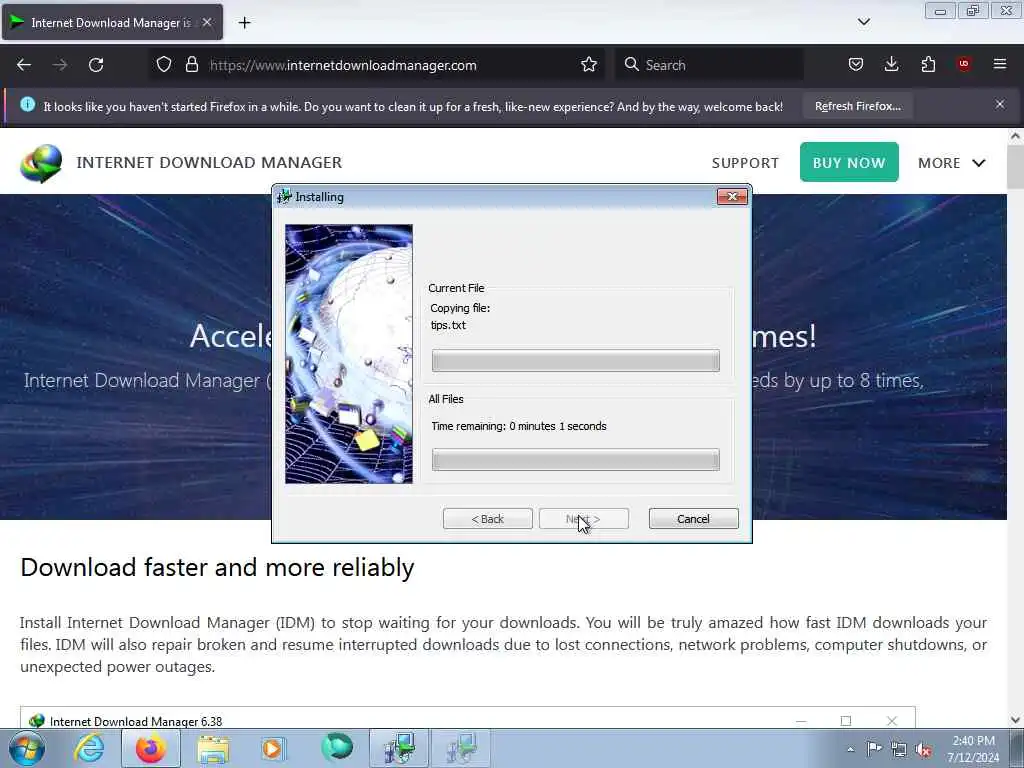Click the installer globe artwork image
1024x768 pixels.
pyautogui.click(x=349, y=354)
